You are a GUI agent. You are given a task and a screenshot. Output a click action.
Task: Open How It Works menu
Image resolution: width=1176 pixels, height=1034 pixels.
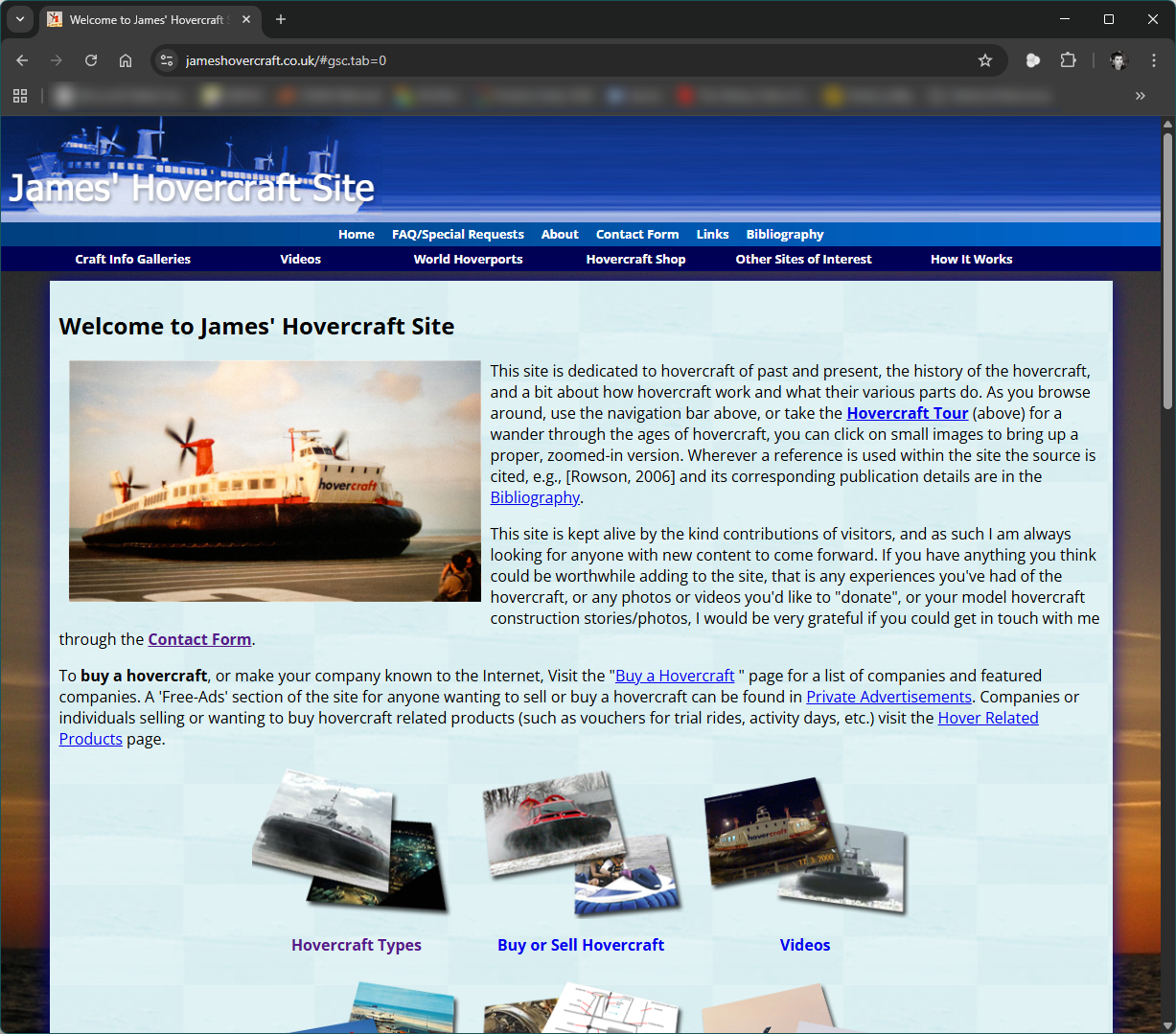972,259
